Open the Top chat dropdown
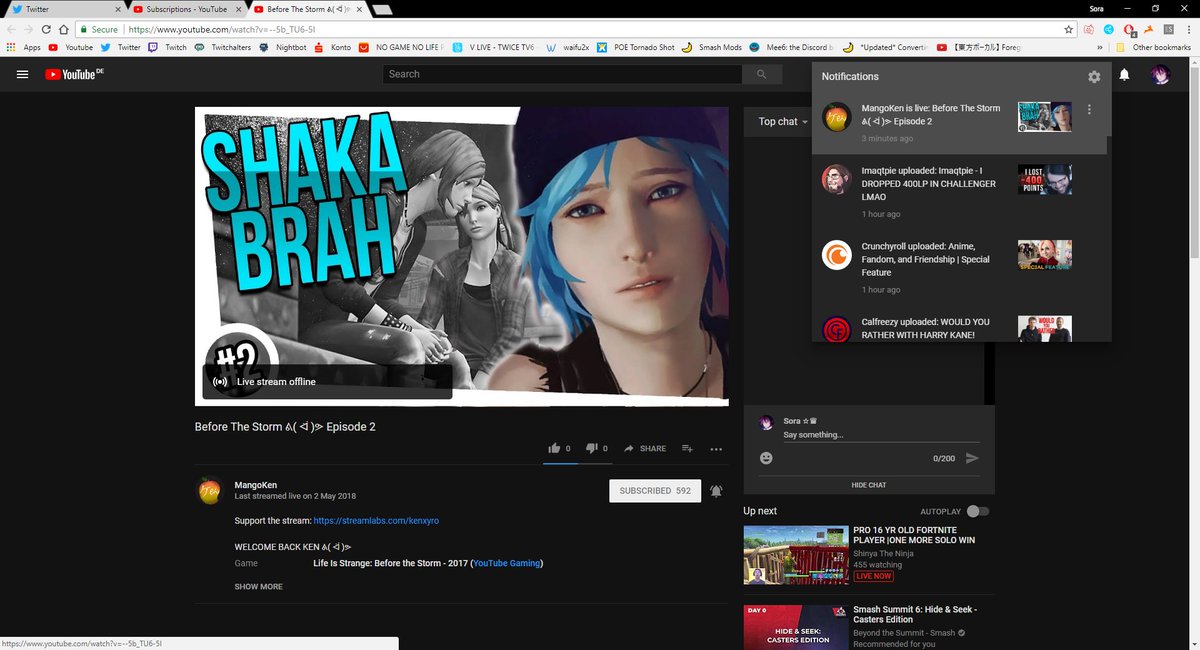This screenshot has width=1200, height=650. click(x=783, y=122)
